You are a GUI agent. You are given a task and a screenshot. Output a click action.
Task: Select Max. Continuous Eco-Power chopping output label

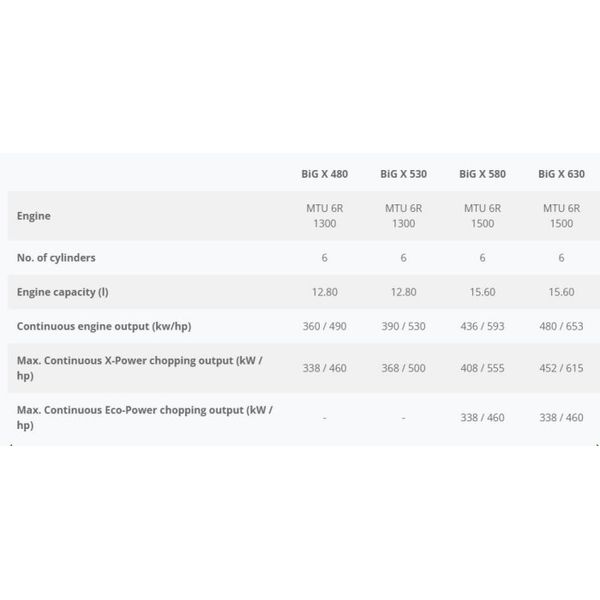[145, 417]
